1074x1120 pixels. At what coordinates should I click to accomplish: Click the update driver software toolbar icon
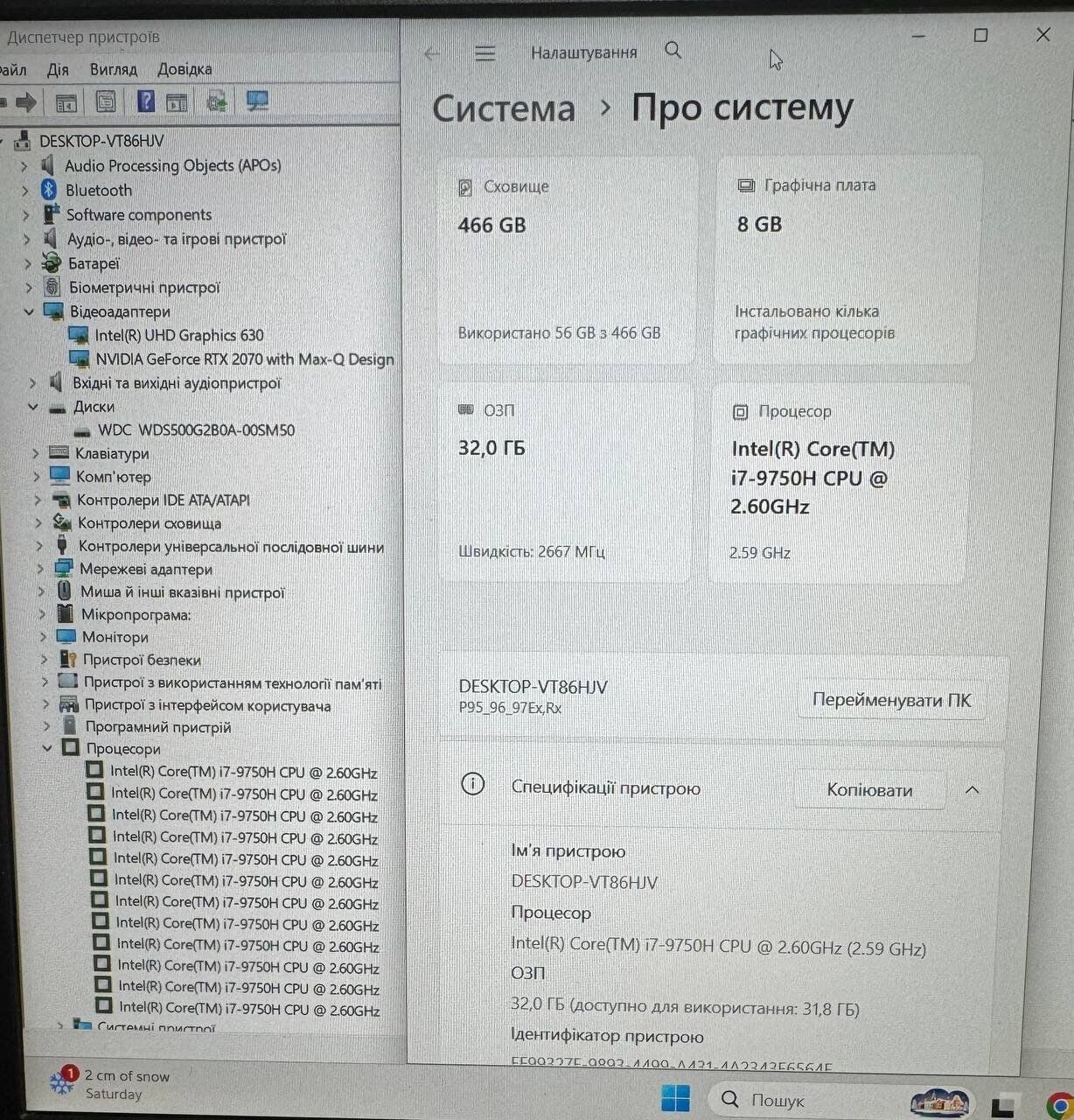[217, 102]
